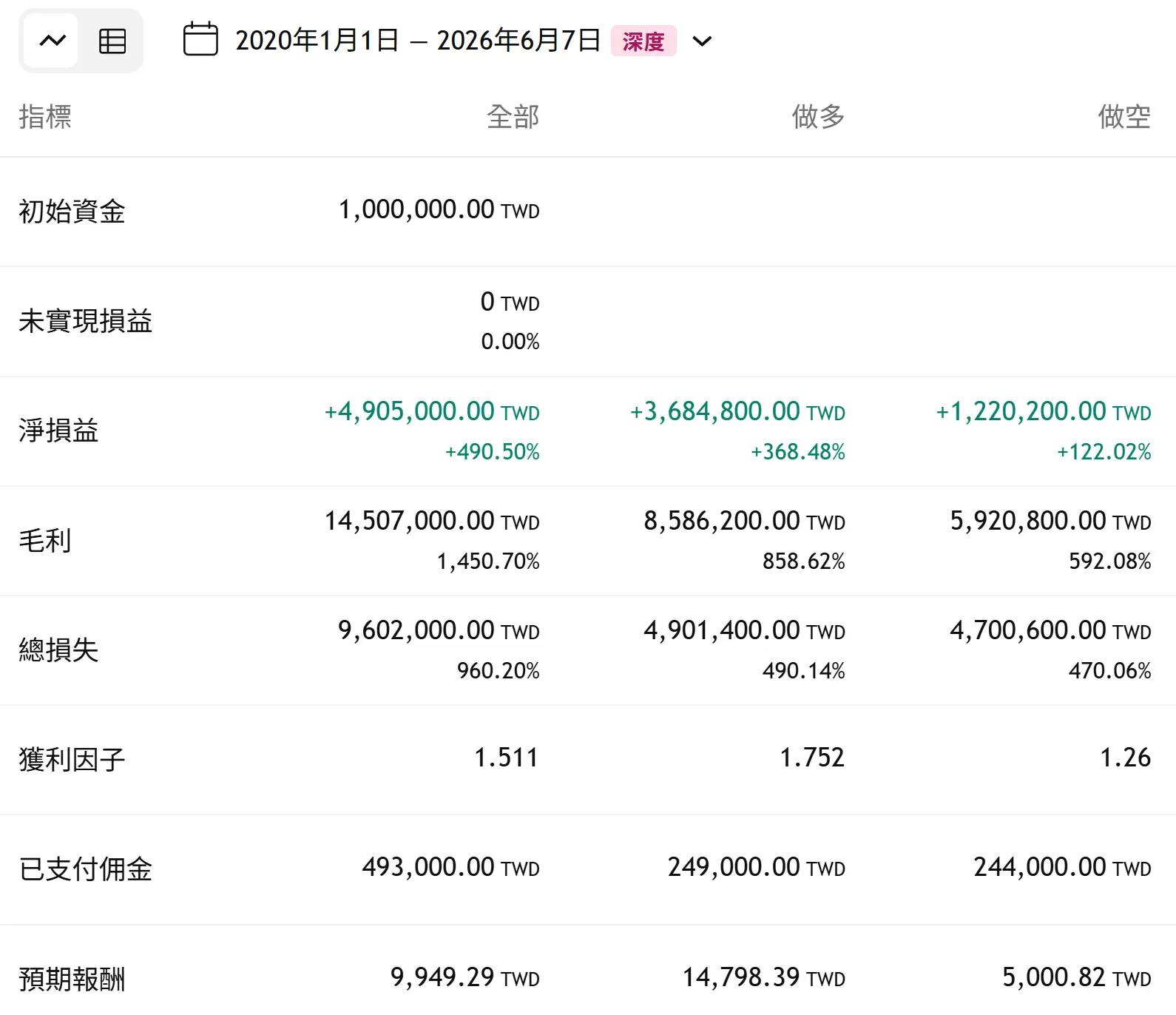Click the +4,905,000.00 TWD net profit value
This screenshot has height=1015, width=1176.
point(432,411)
